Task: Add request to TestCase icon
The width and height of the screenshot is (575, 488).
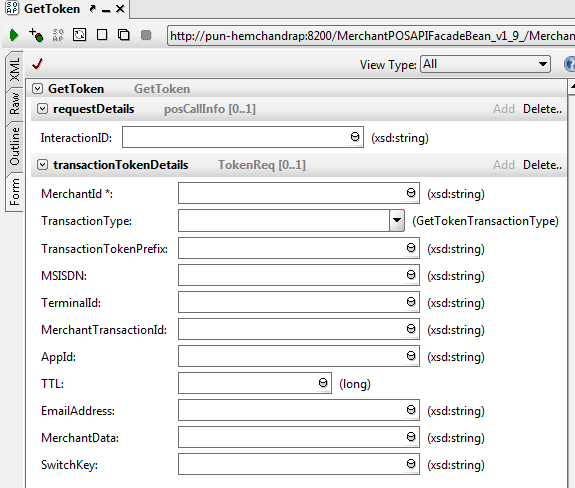Action: tap(36, 35)
